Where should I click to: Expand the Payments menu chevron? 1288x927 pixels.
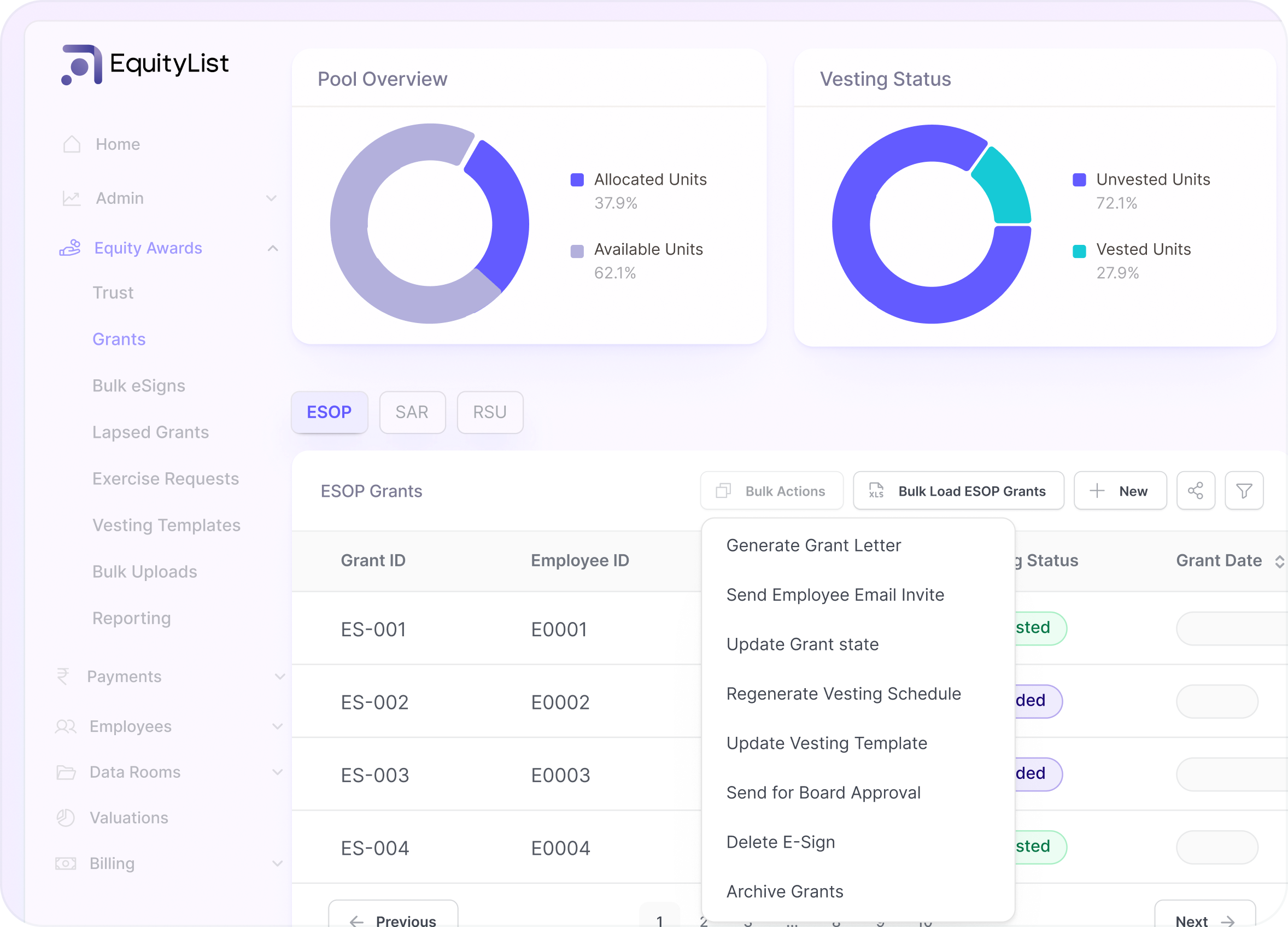coord(279,677)
